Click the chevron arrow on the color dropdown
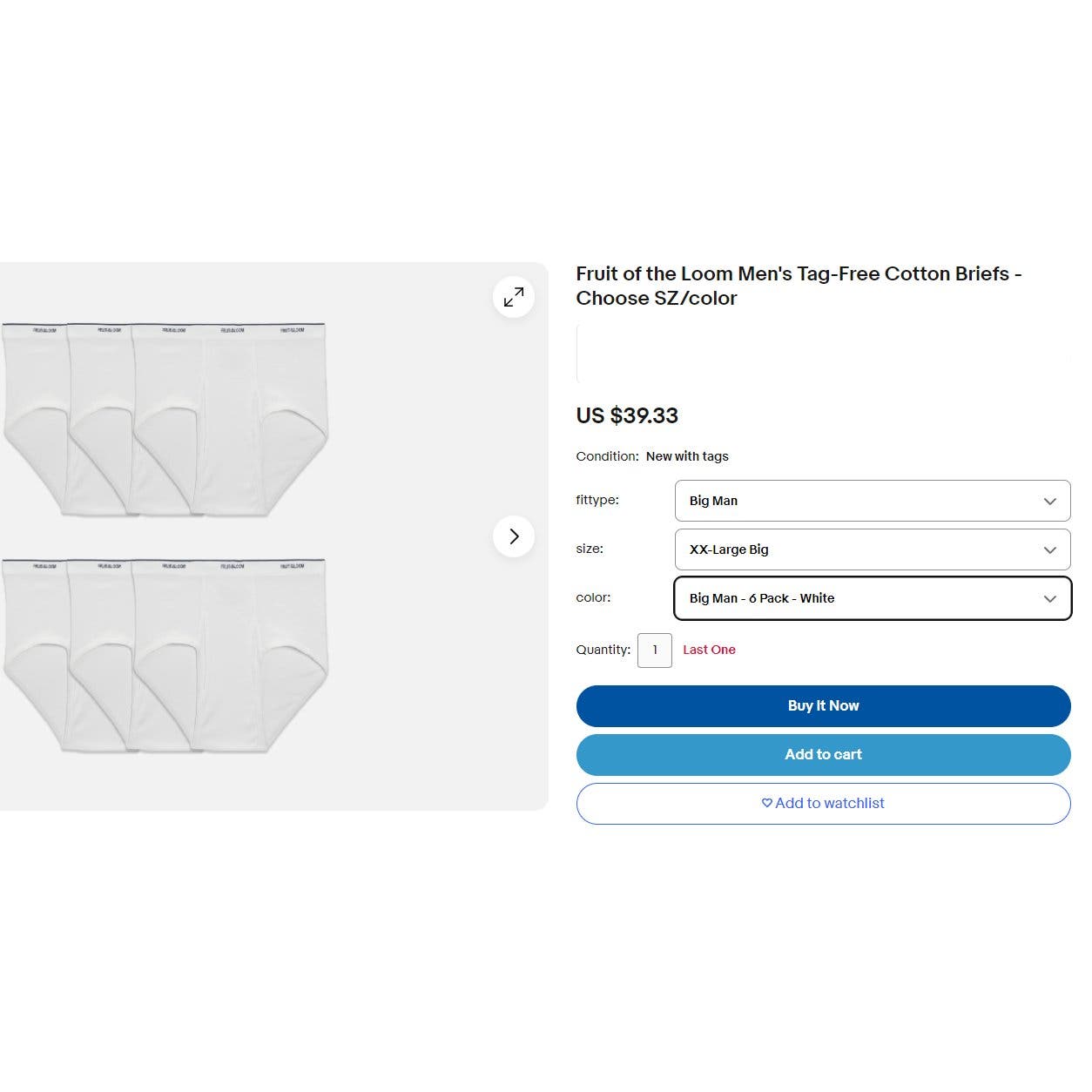Viewport: 1092px width, 1092px height. (1049, 598)
